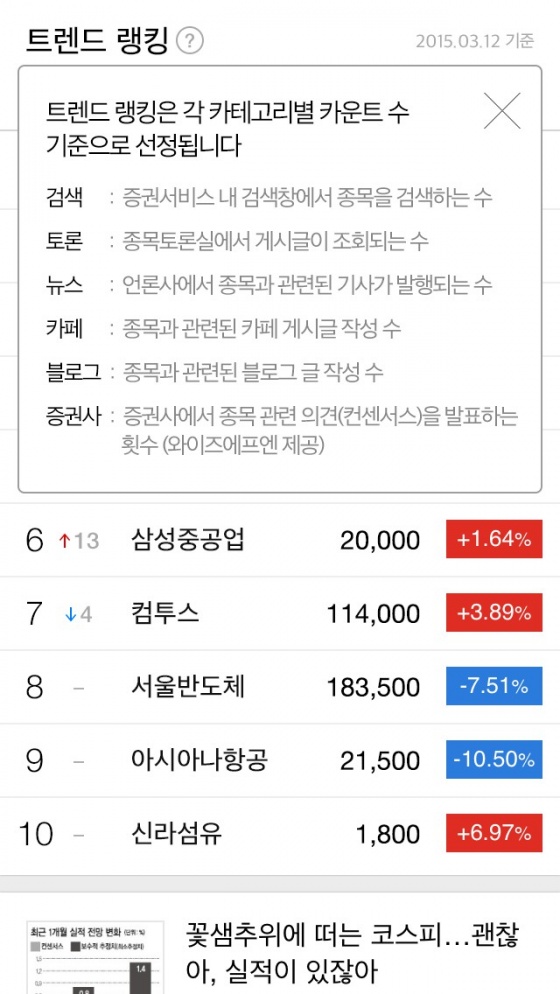Click the question mark help icon
This screenshot has height=994, width=560.
(190, 41)
